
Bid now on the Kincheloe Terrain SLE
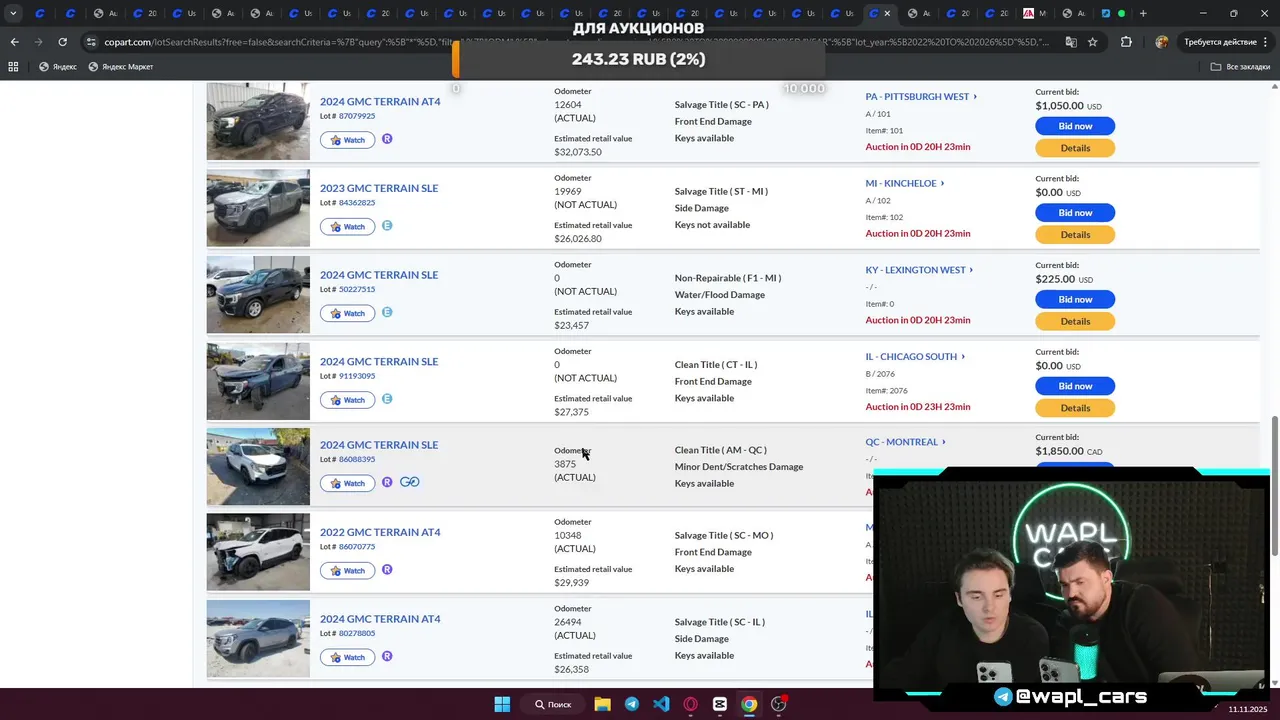pyautogui.click(x=1075, y=213)
